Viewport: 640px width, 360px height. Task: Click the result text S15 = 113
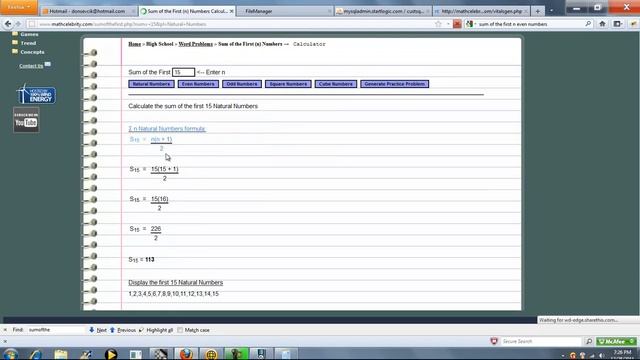(141, 260)
